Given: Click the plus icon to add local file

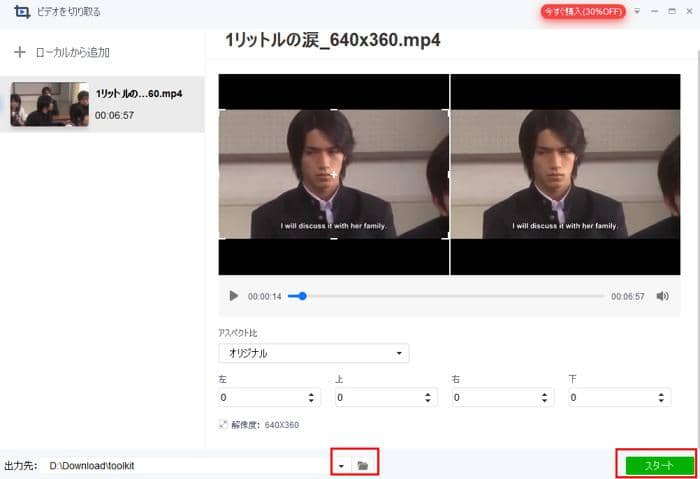Looking at the screenshot, I should 20,52.
